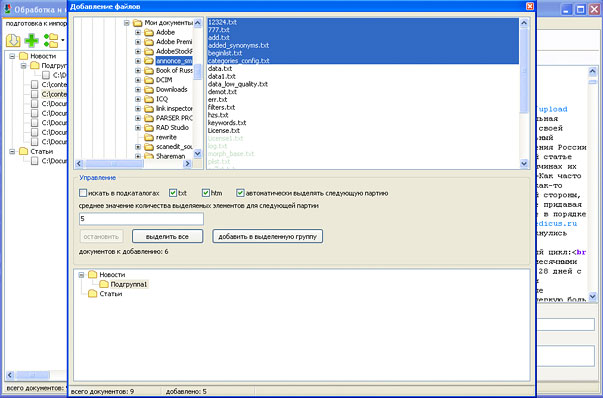
Task: Select file beginlist.txt
Action: (225, 53)
